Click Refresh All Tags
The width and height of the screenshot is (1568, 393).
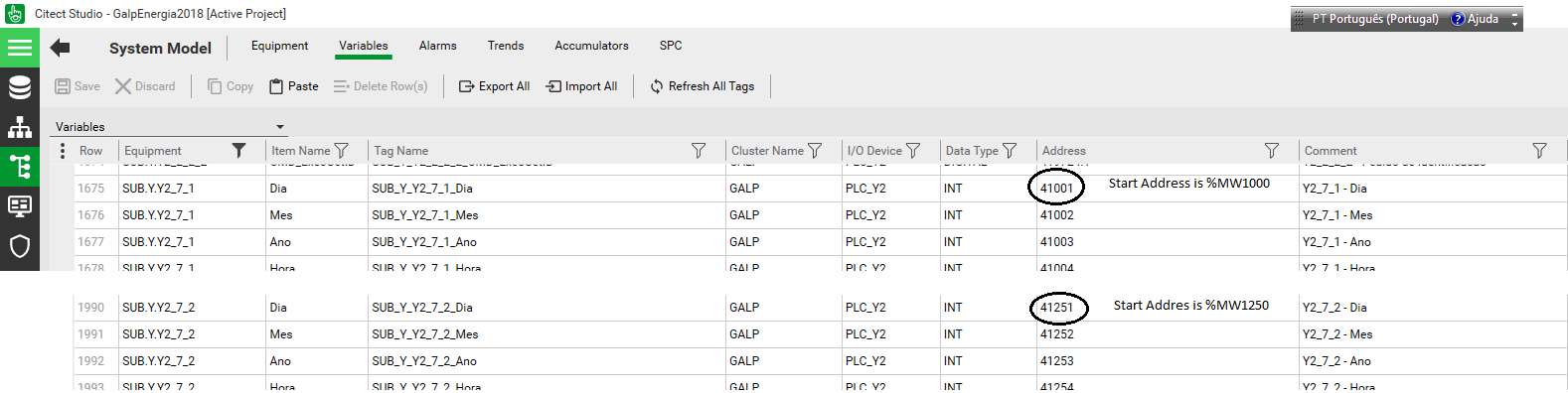tap(703, 86)
